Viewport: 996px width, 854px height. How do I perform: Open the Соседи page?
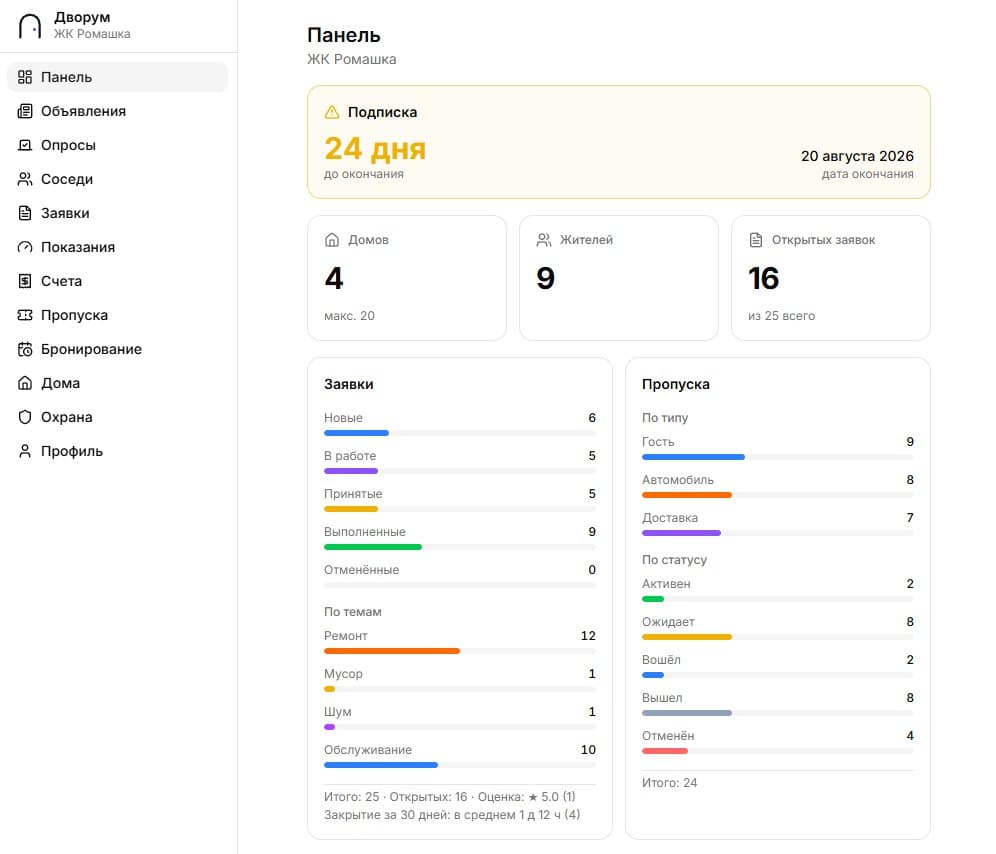click(118, 179)
